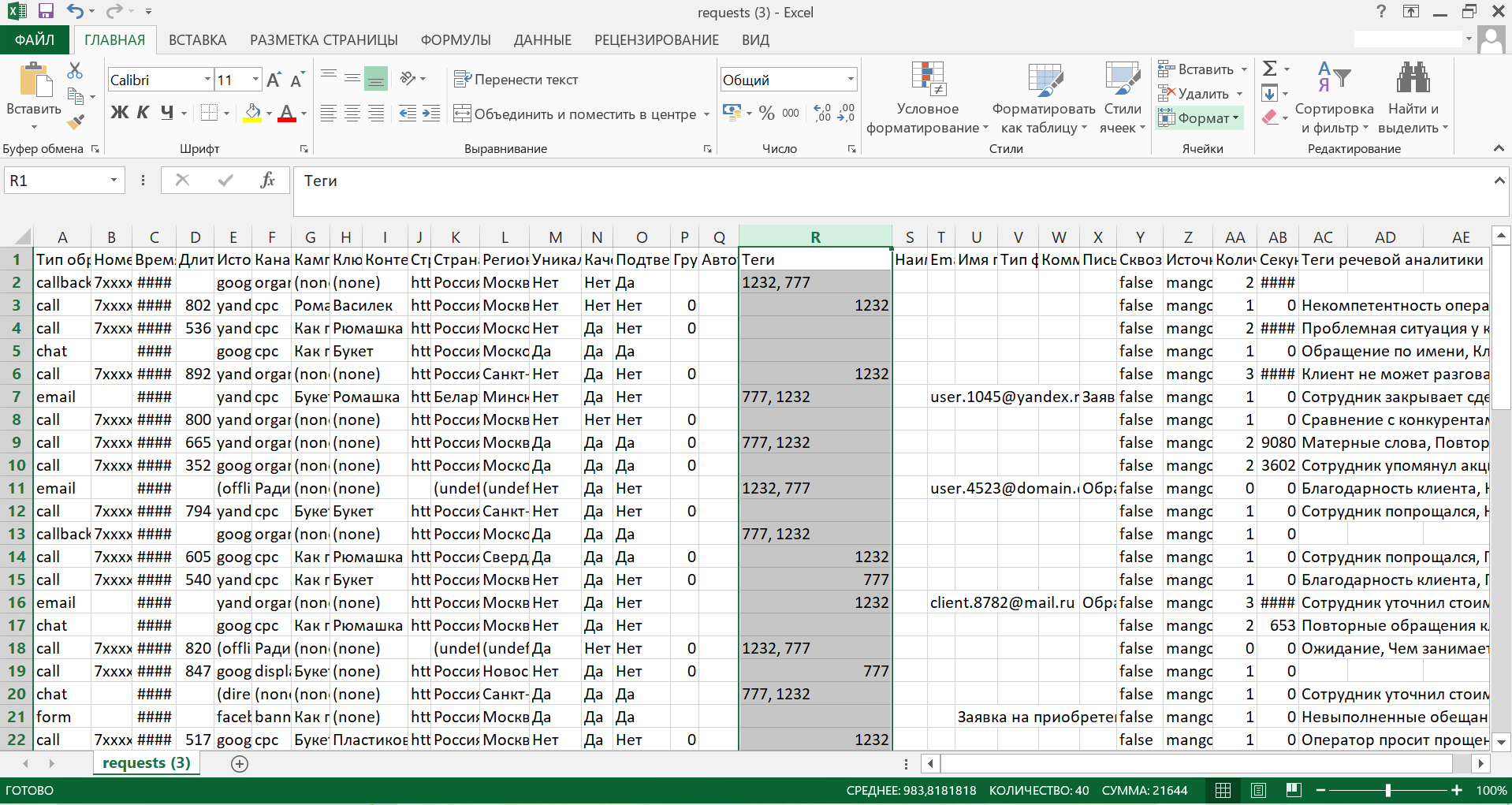Click Удалить cells button

click(1194, 94)
